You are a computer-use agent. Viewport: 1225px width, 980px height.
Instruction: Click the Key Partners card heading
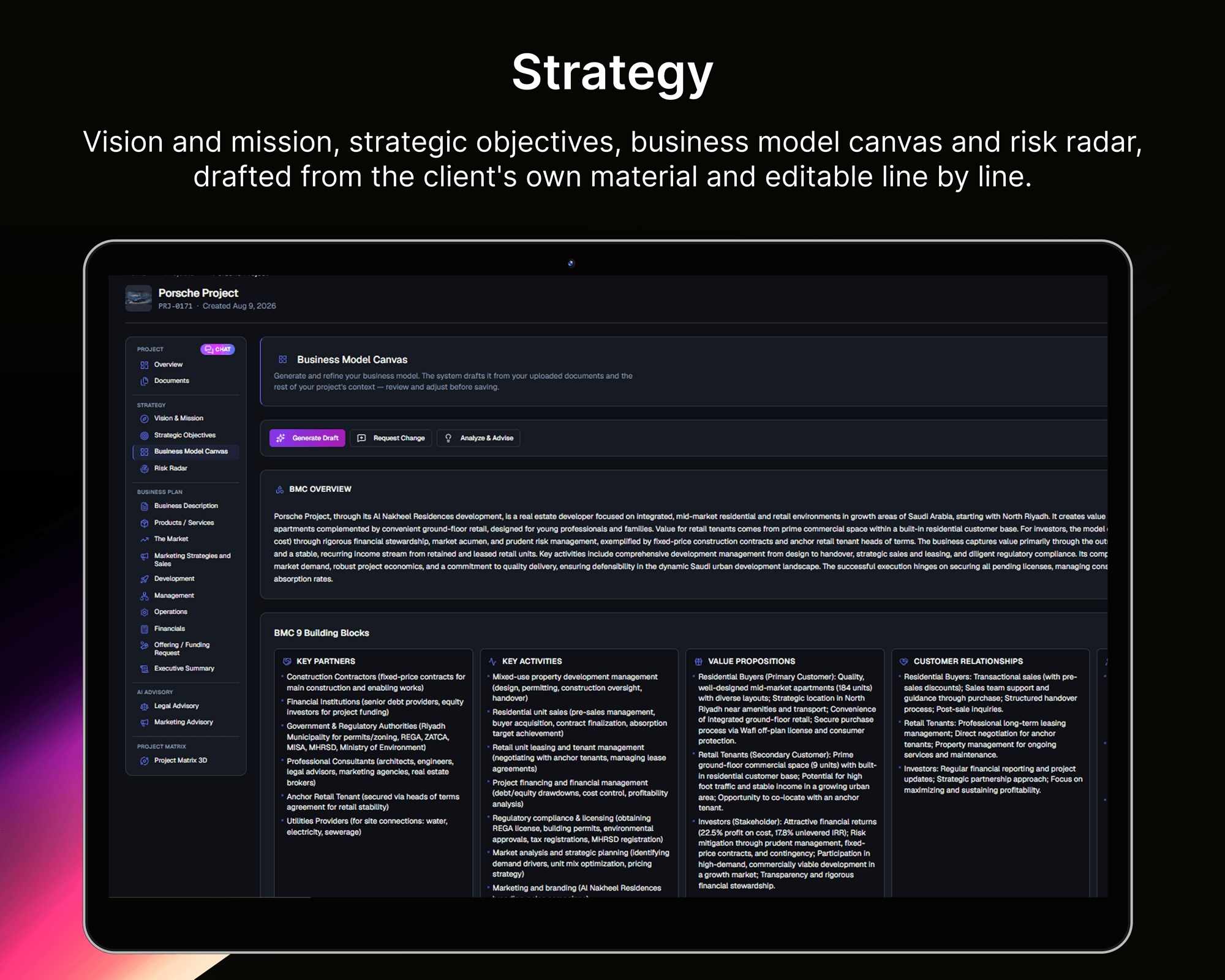coord(326,661)
